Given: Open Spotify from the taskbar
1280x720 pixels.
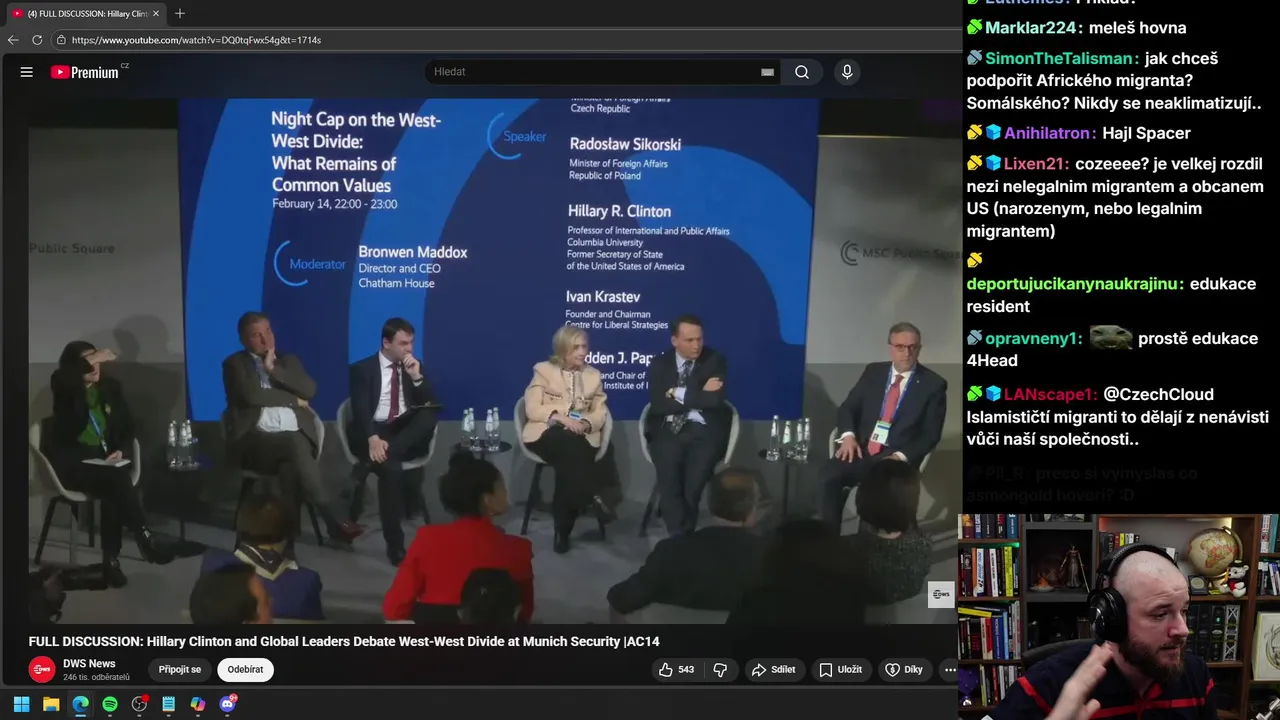Looking at the screenshot, I should 110,704.
